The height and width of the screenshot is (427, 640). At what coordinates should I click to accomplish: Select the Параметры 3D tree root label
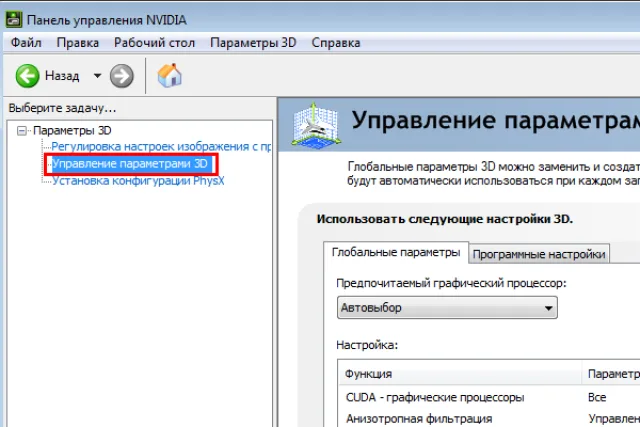72,131
